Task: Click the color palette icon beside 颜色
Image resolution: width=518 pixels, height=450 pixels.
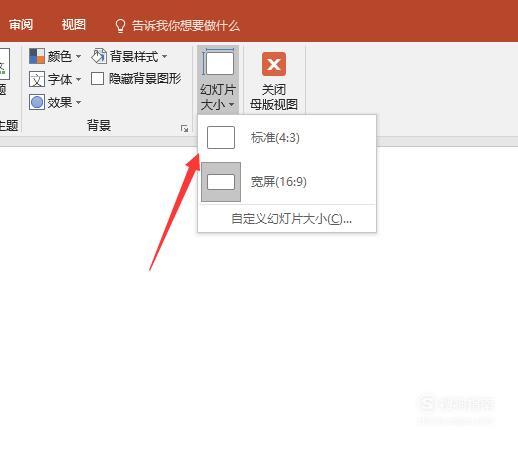Action: coord(37,56)
